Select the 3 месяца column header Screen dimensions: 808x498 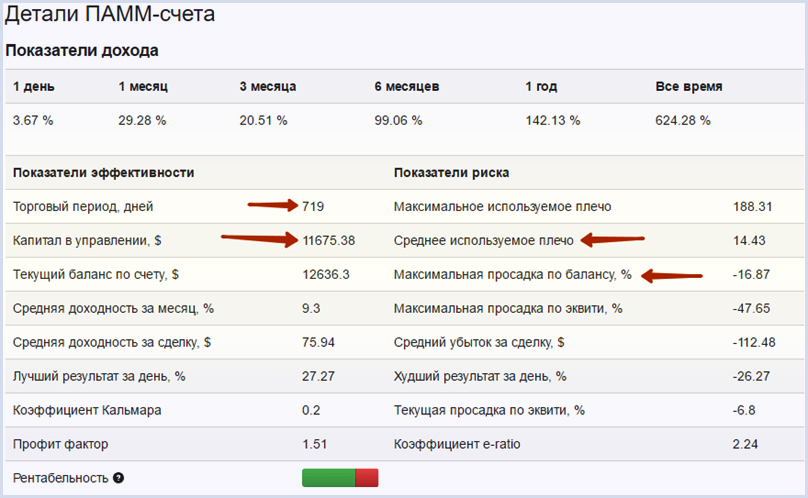click(267, 87)
